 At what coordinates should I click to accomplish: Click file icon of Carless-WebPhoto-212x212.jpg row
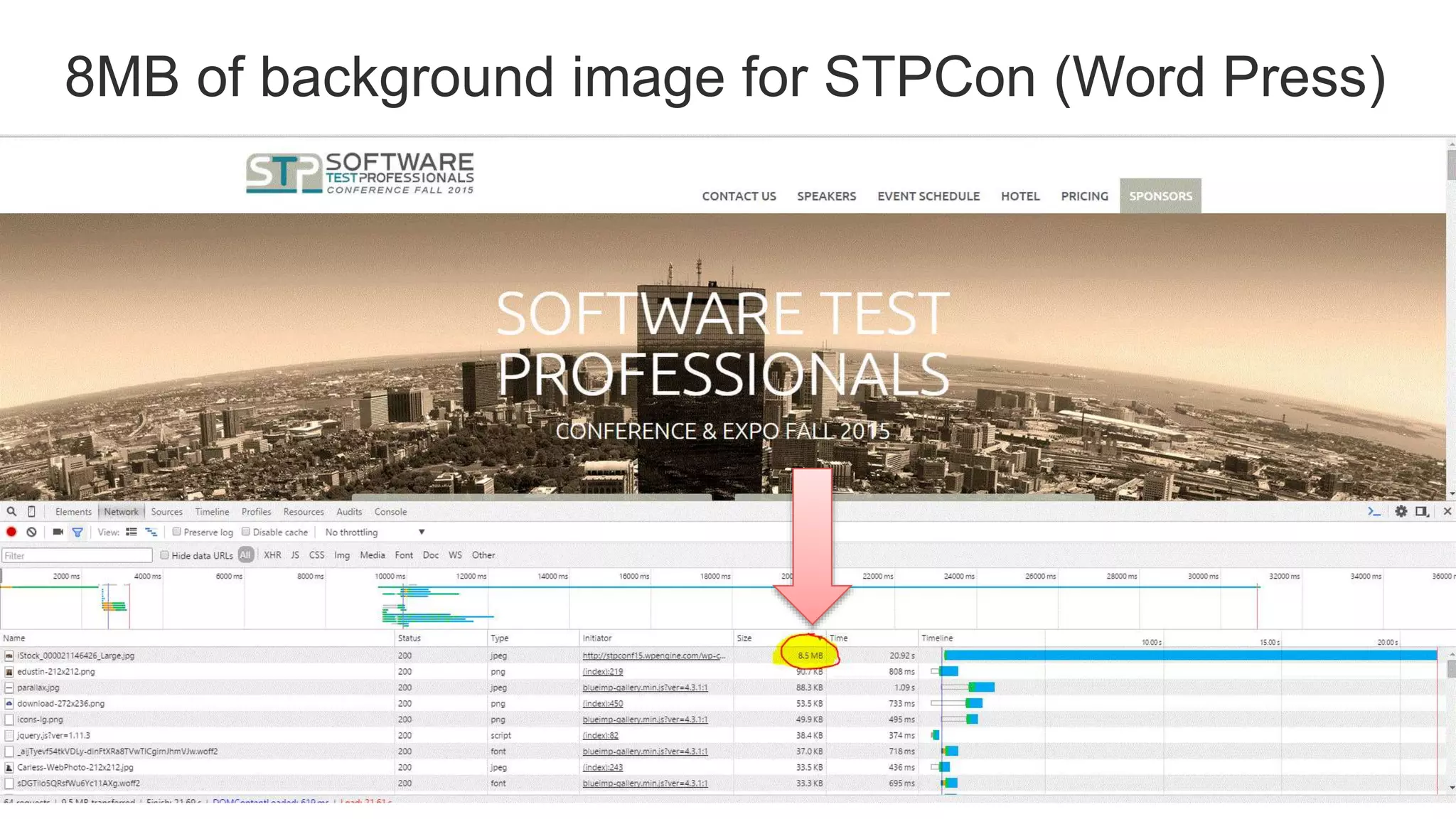pyautogui.click(x=9, y=768)
